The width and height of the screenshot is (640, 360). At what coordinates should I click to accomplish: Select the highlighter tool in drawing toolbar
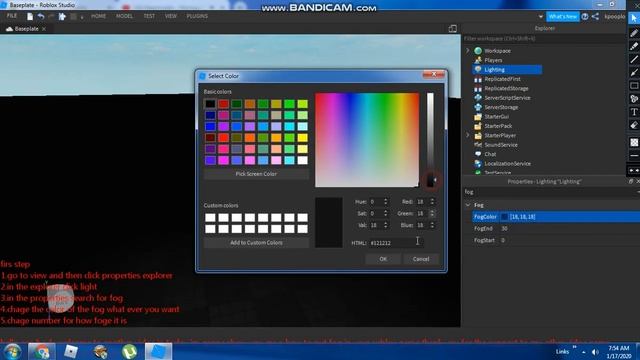634,46
